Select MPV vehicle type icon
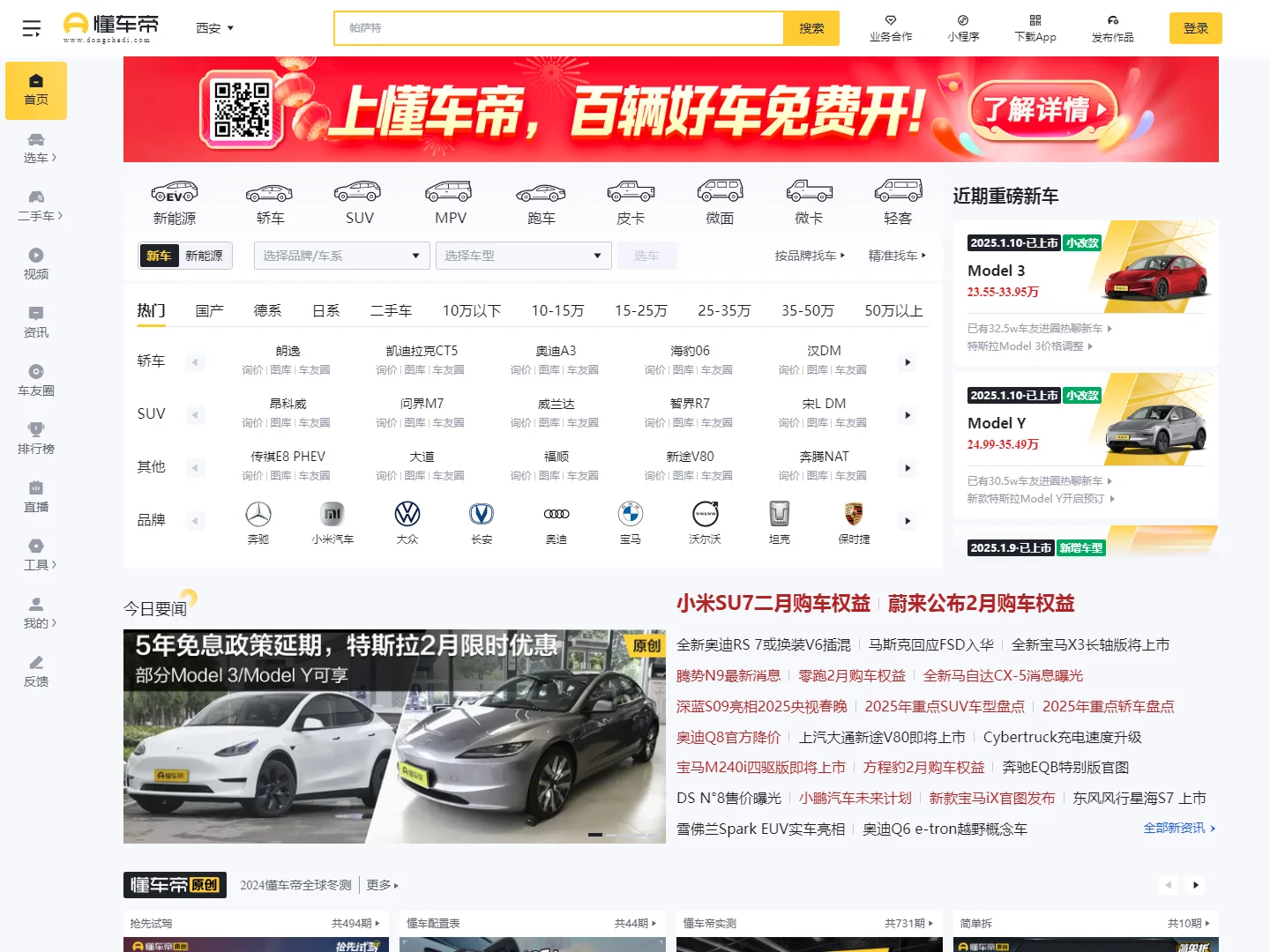 coord(450,203)
